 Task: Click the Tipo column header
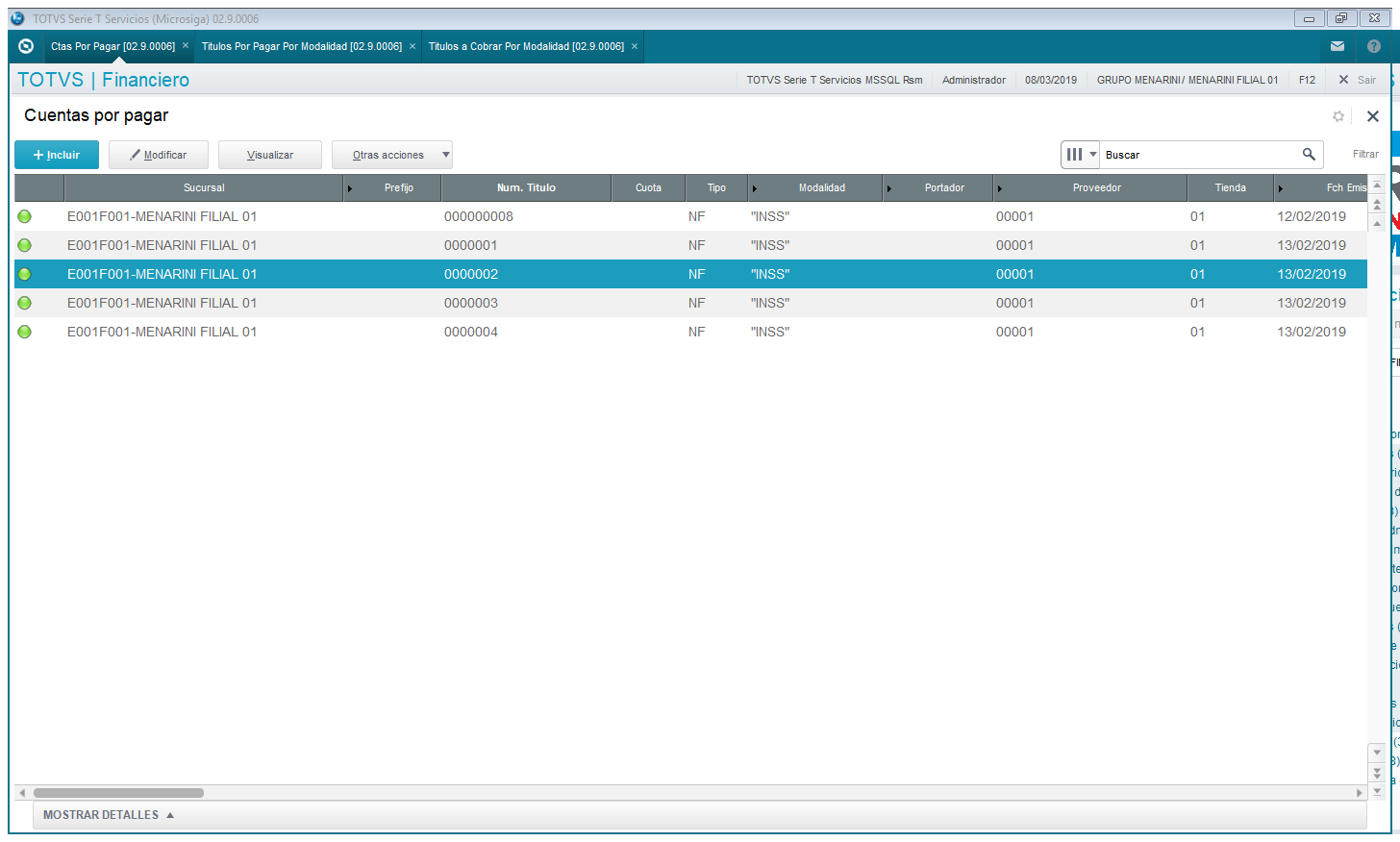[716, 187]
